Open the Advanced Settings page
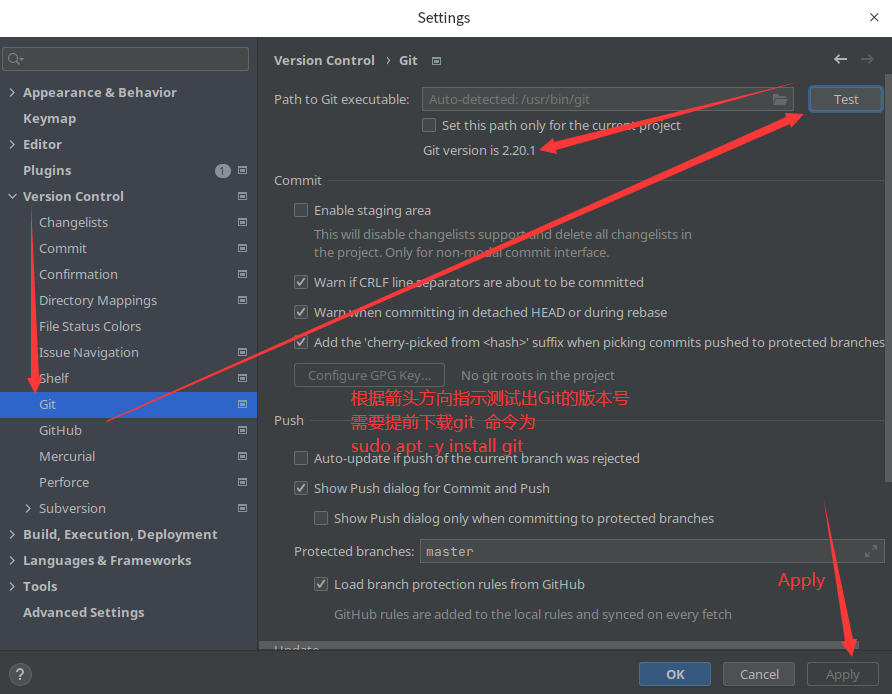 coord(84,612)
